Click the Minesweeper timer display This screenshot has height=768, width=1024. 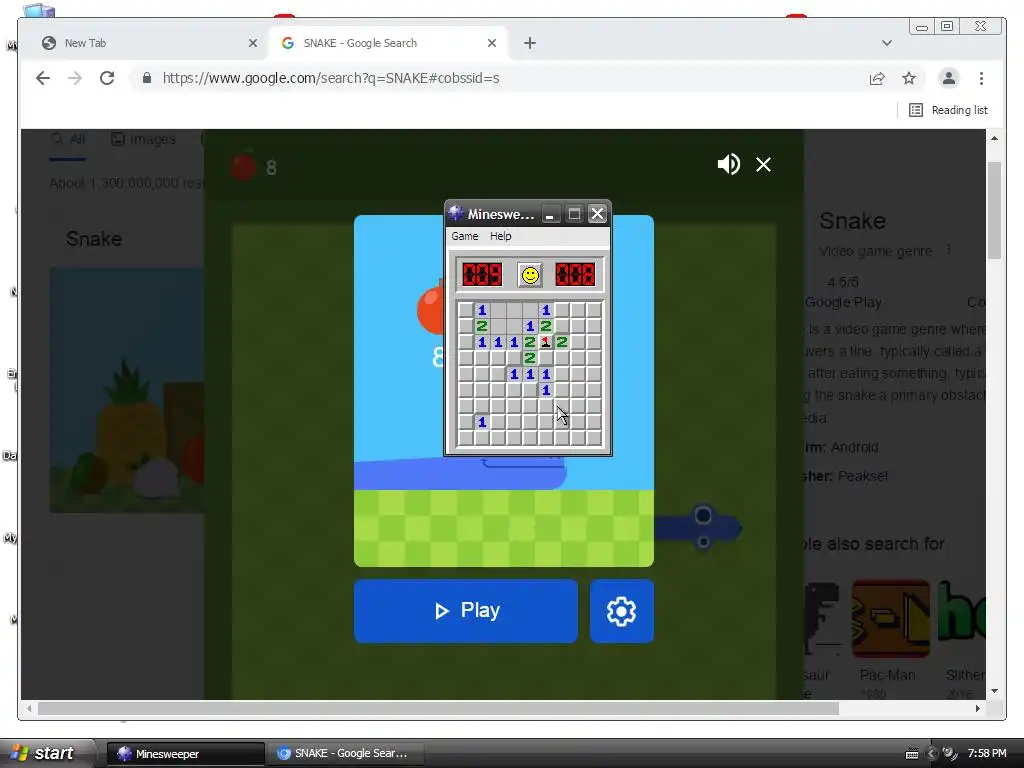[x=575, y=275]
